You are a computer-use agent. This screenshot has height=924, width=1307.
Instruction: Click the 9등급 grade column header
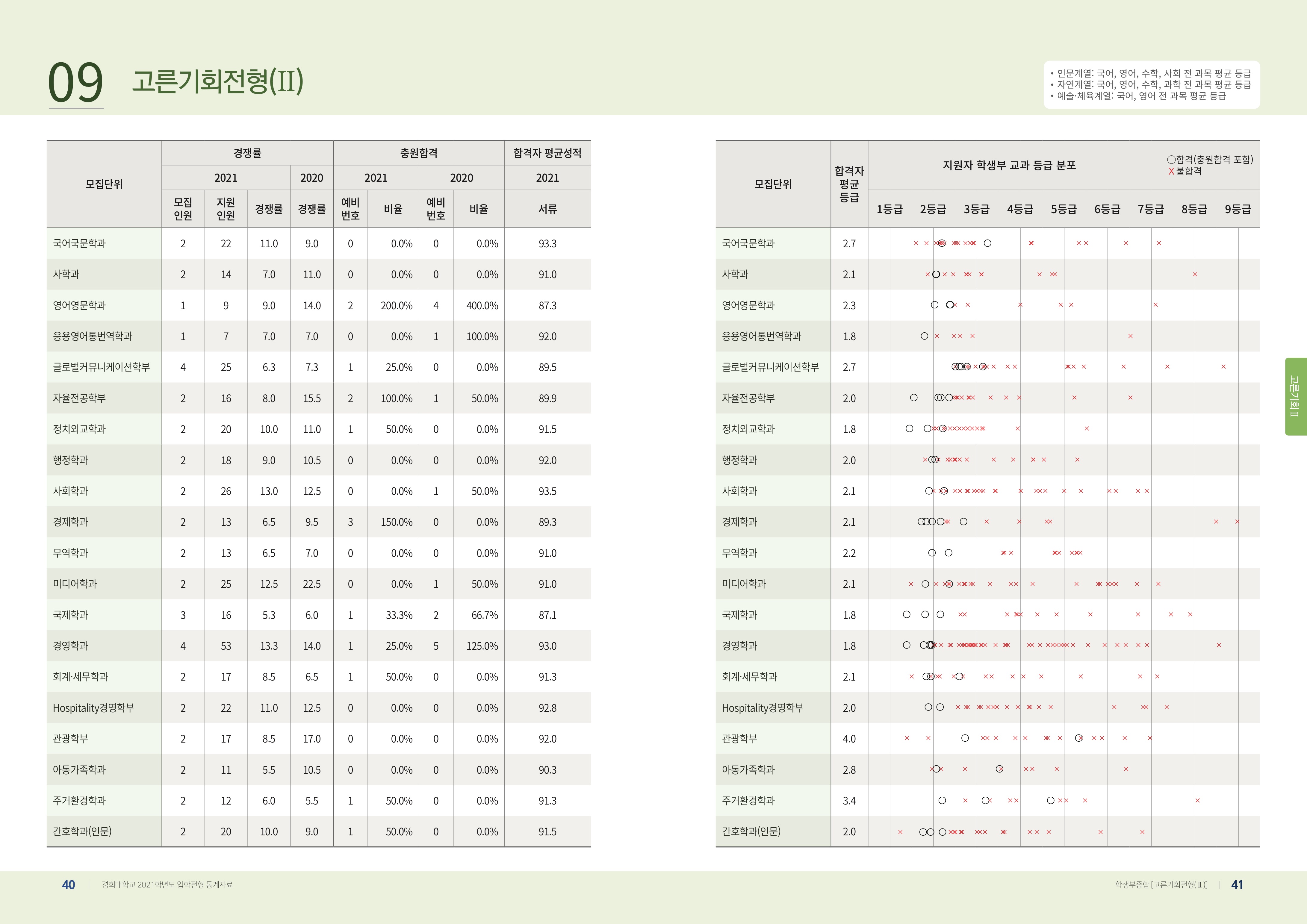pyautogui.click(x=1238, y=209)
